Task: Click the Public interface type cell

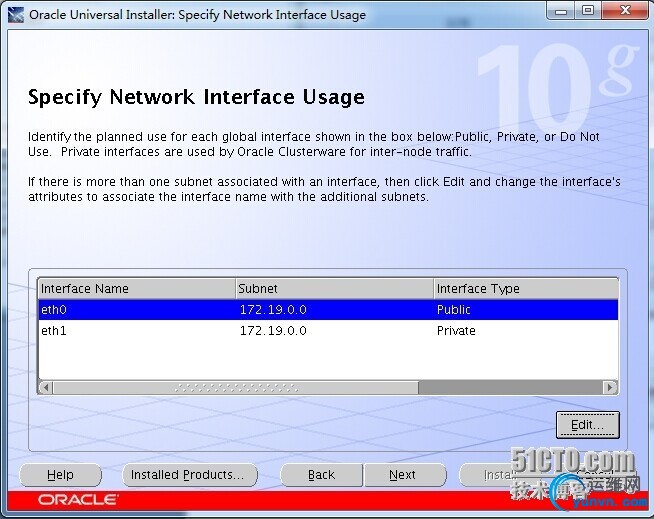Action: [x=526, y=310]
